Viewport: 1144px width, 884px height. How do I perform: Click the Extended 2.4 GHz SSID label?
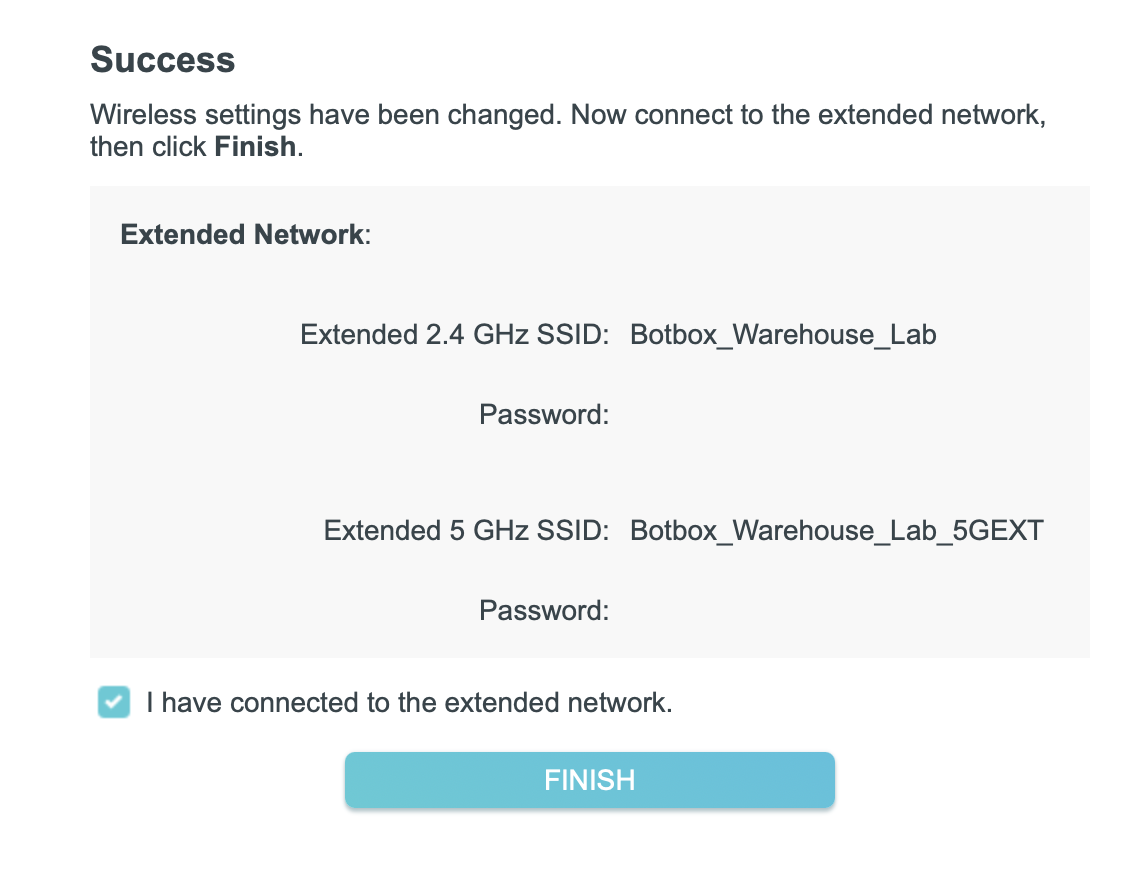coord(454,334)
